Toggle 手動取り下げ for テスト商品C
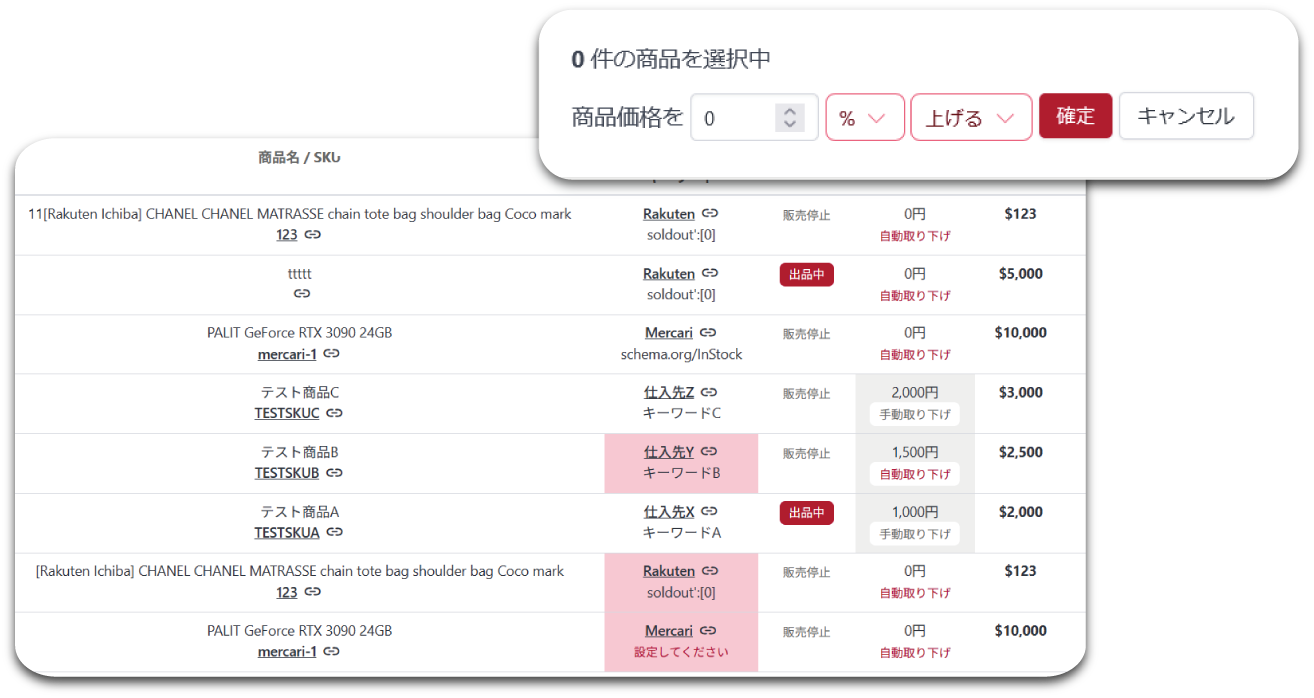 [914, 414]
